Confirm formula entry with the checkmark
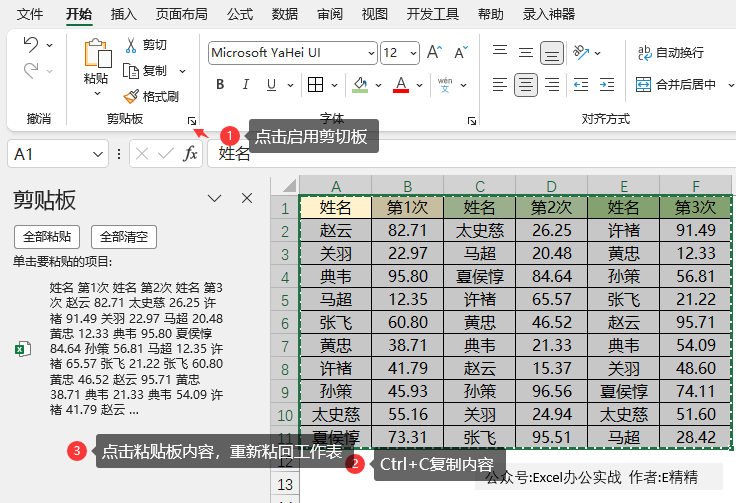736x503 pixels. [165, 154]
